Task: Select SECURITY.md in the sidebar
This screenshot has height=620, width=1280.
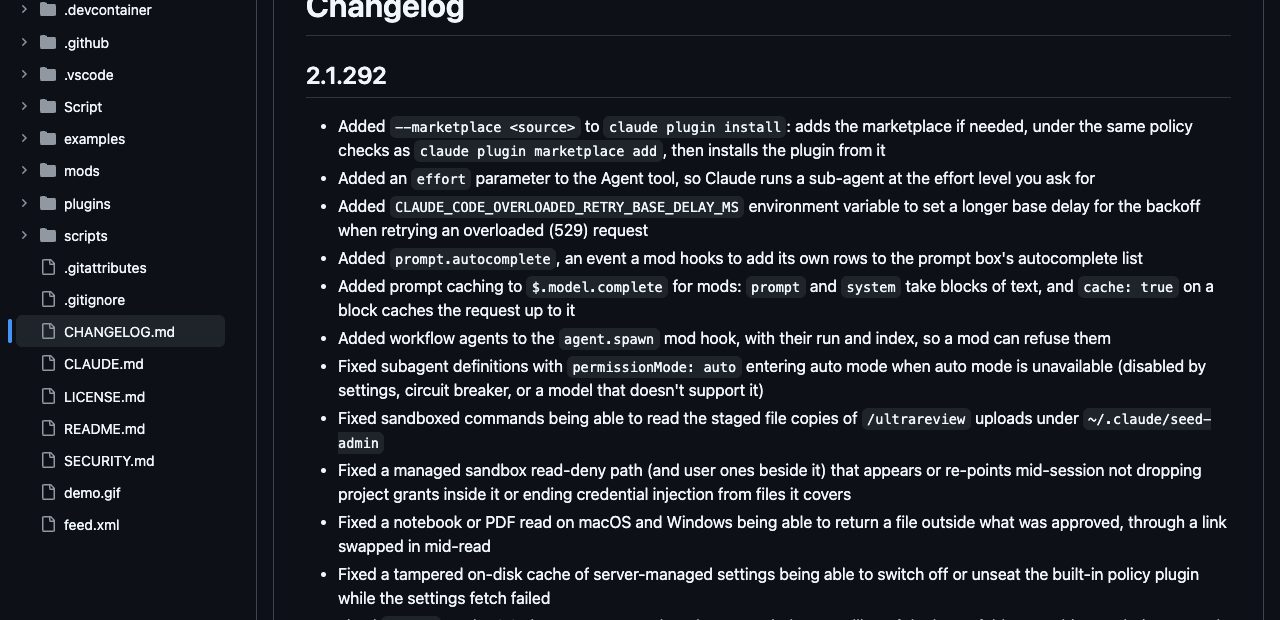Action: pos(120,460)
